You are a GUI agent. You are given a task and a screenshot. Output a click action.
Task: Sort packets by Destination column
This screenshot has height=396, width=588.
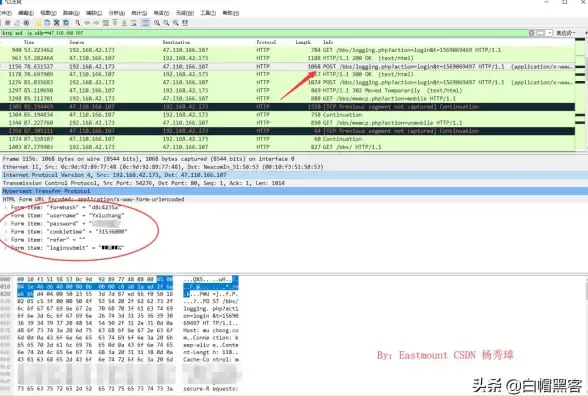point(176,42)
